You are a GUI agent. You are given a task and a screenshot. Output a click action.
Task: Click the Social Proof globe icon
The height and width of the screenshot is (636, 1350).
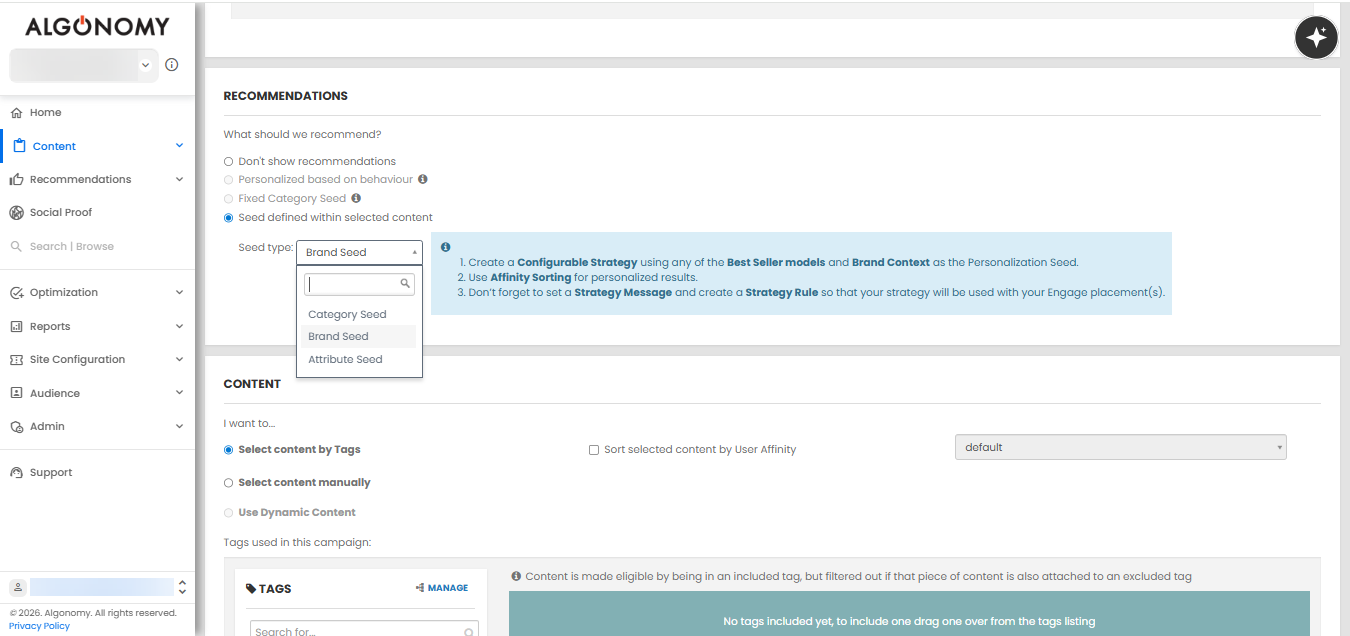click(x=16, y=213)
